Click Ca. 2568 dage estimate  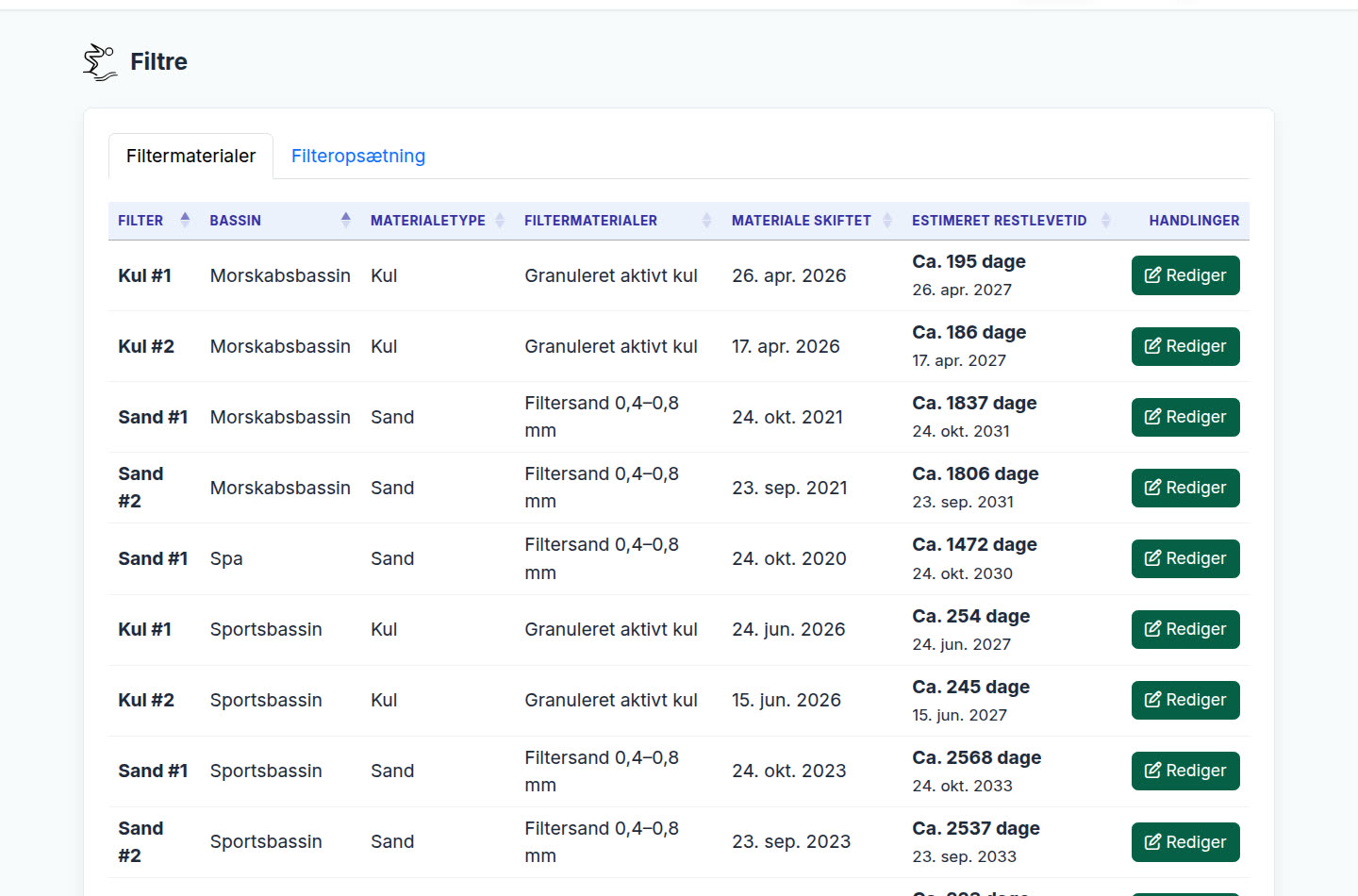(977, 757)
